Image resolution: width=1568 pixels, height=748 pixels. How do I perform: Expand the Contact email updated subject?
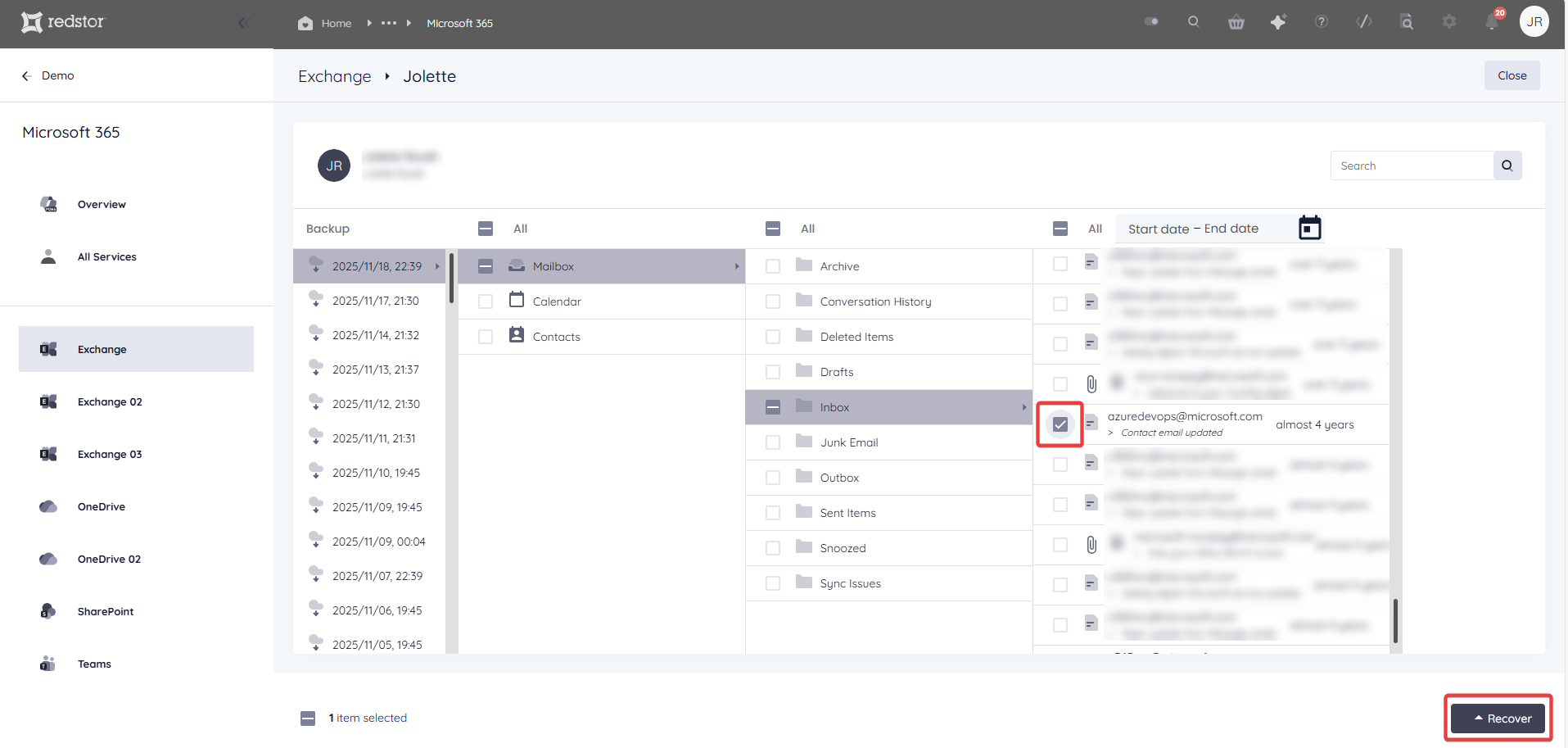(x=1111, y=433)
